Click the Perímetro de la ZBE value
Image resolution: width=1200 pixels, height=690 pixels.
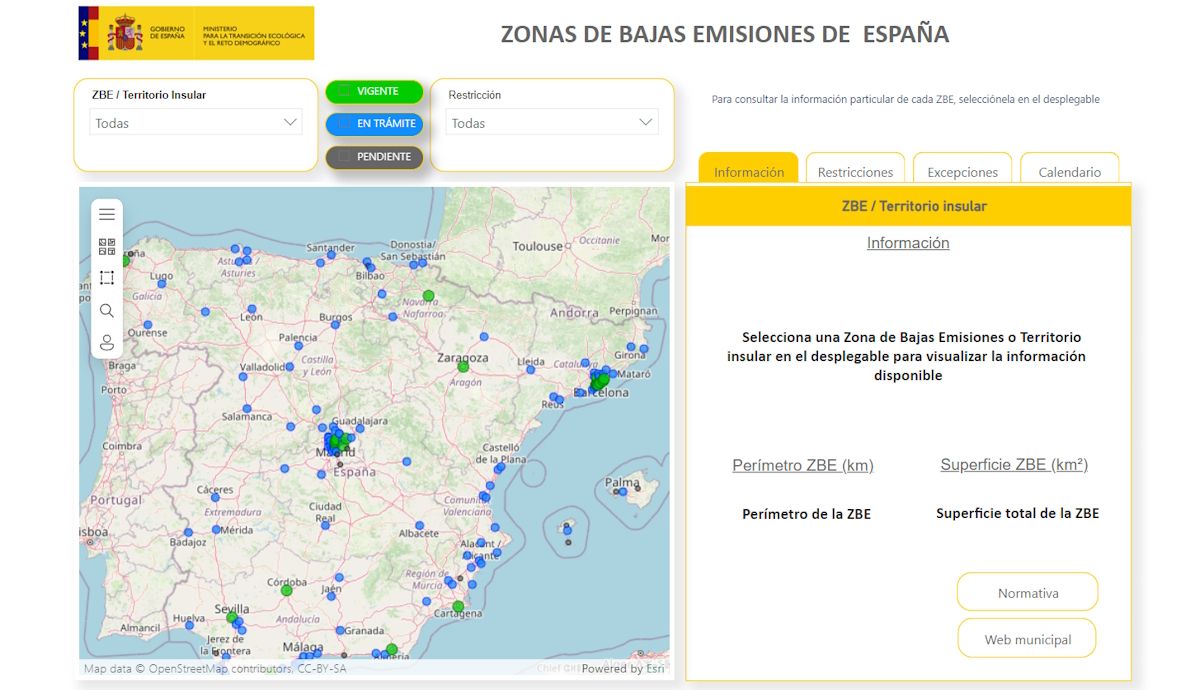806,514
